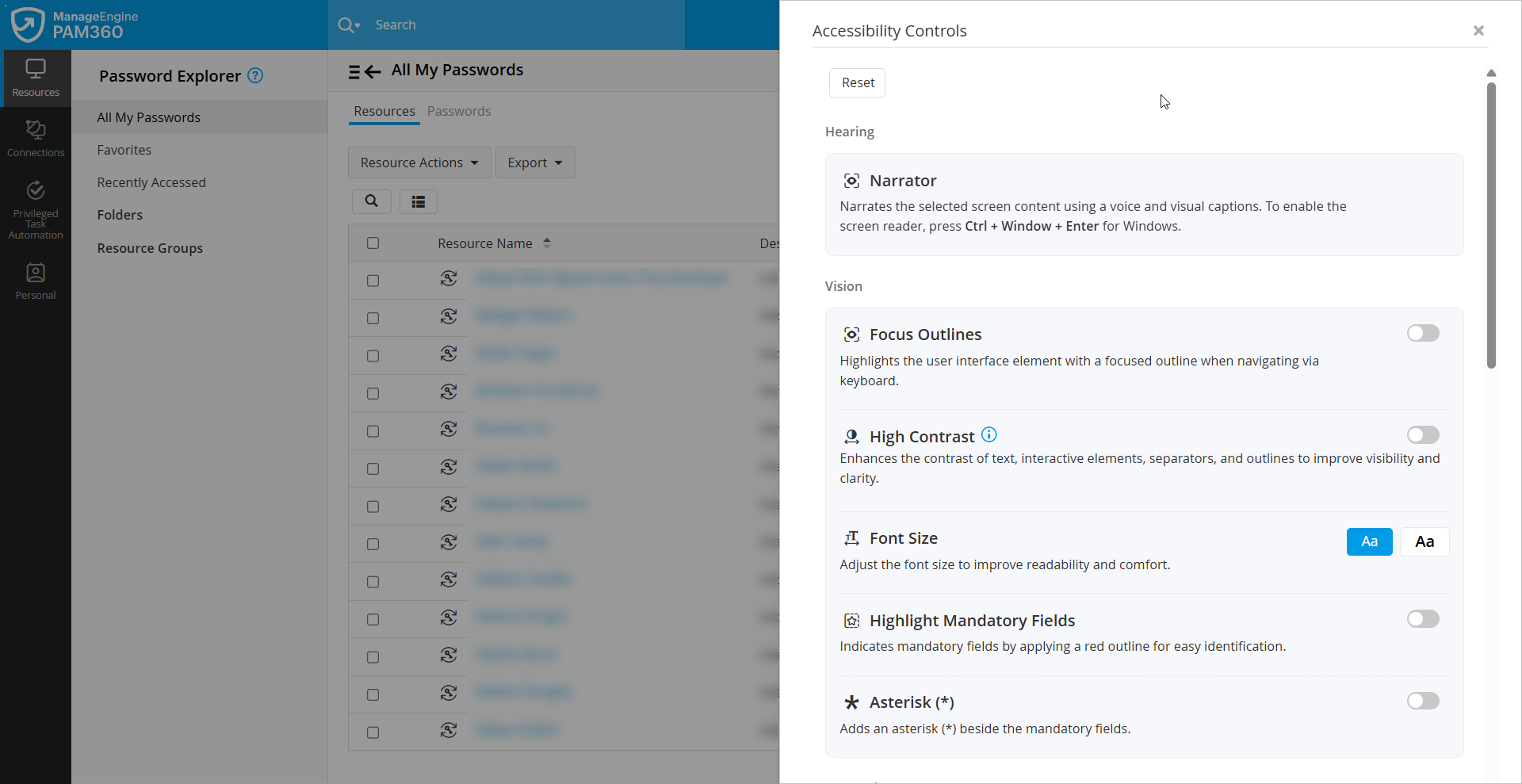Enable the Focus Outlines toggle
The height and width of the screenshot is (784, 1522).
[x=1422, y=333]
